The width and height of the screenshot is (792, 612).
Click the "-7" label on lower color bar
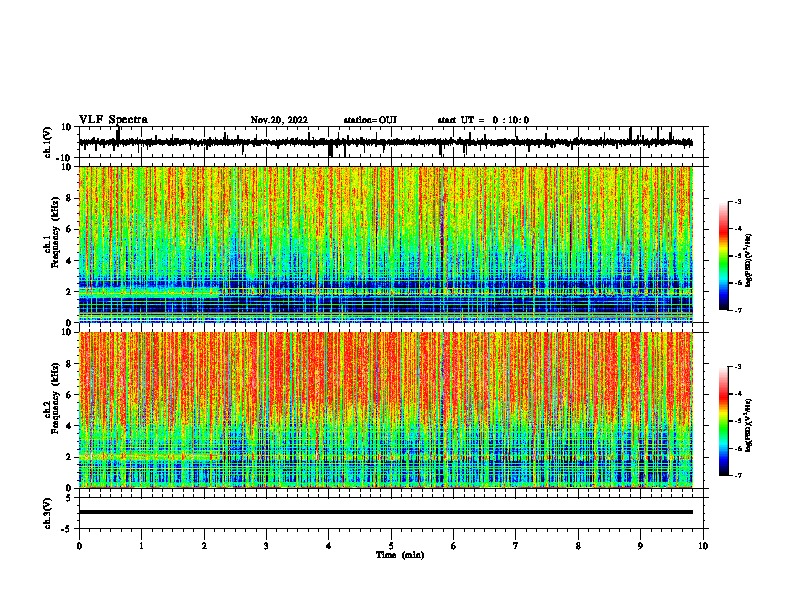[737, 476]
